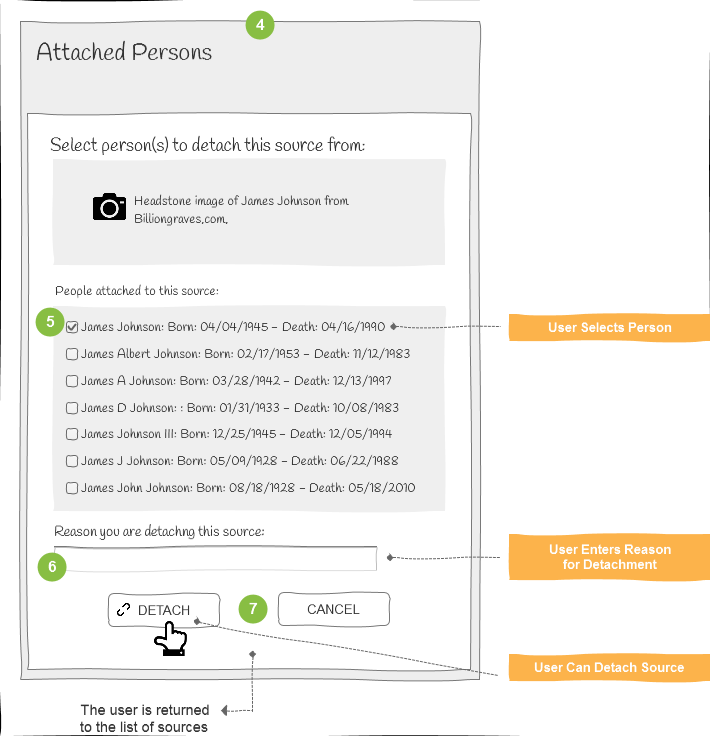710x736 pixels.
Task: Click the 'James Albert Johnson: Born: 02/17/1953' row text
Action: click(x=190, y=353)
